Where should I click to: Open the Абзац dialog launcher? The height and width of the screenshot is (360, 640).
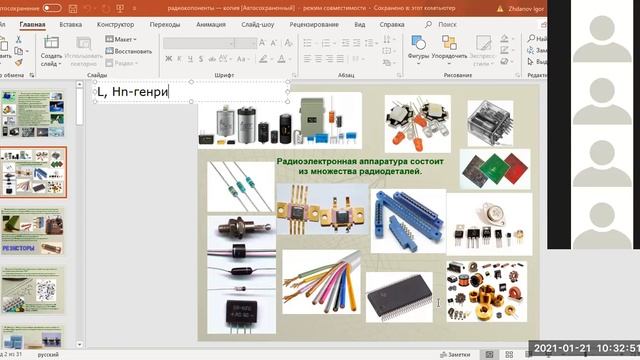[x=399, y=75]
